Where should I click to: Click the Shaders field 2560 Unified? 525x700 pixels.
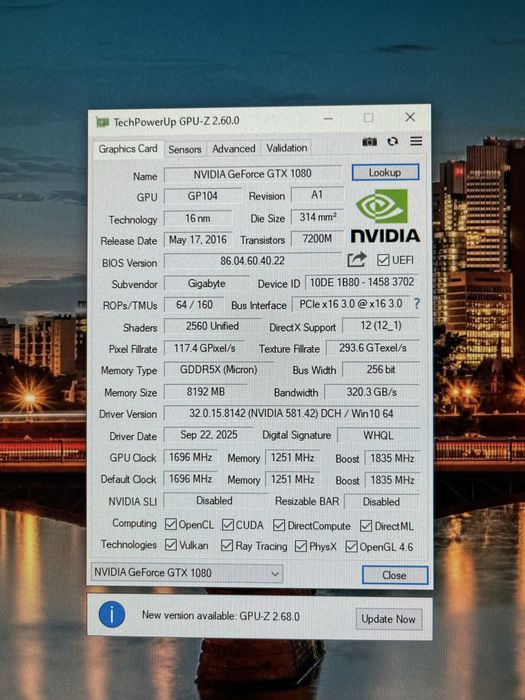[212, 326]
